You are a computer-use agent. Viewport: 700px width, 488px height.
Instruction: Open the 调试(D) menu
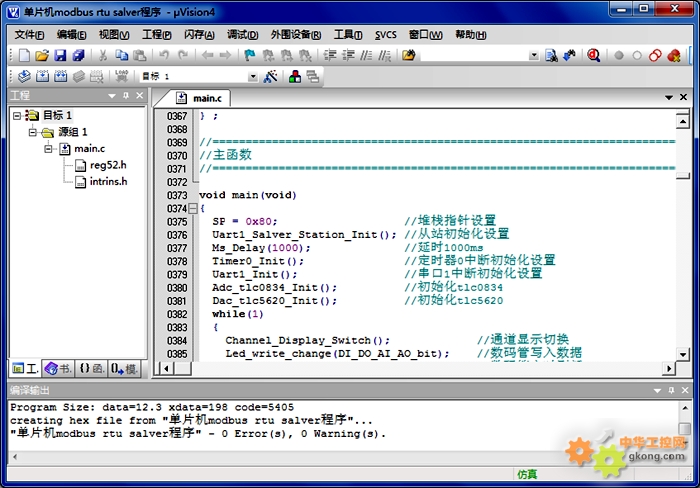[x=243, y=34]
